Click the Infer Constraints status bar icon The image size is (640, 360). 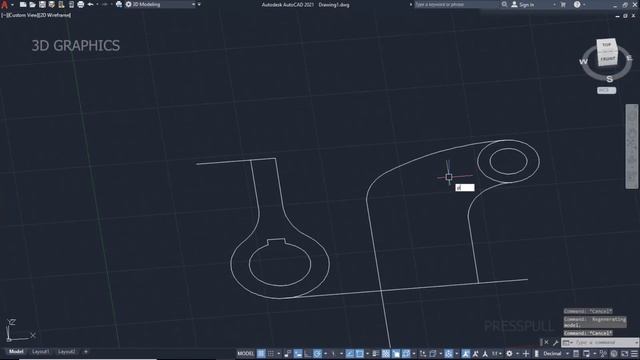(288, 353)
